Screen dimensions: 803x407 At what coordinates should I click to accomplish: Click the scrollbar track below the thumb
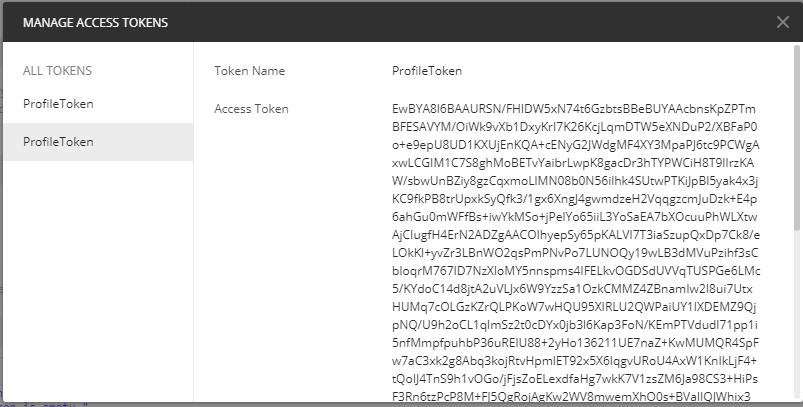(x=797, y=315)
